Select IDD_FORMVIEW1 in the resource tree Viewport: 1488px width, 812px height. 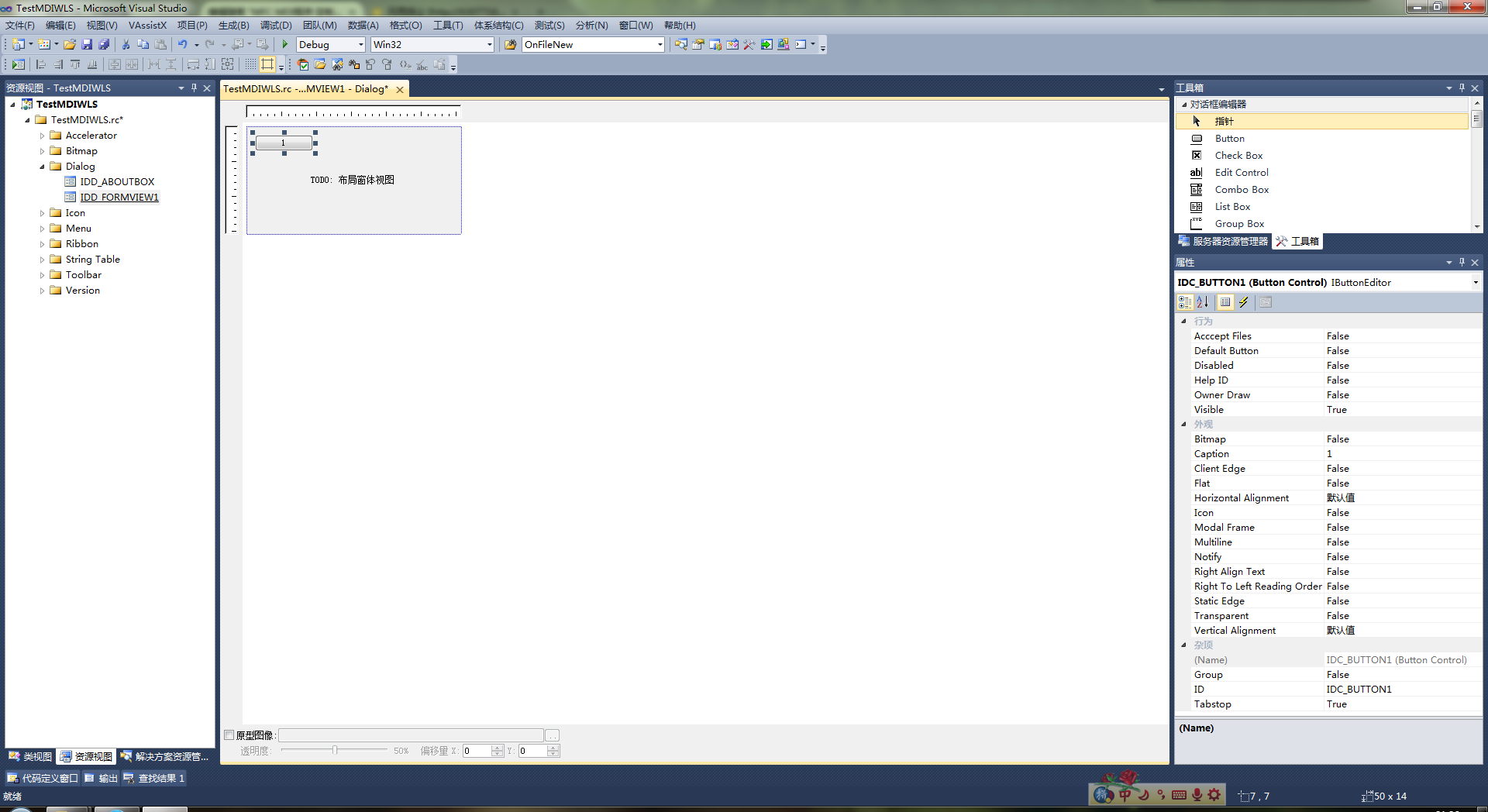pyautogui.click(x=119, y=198)
